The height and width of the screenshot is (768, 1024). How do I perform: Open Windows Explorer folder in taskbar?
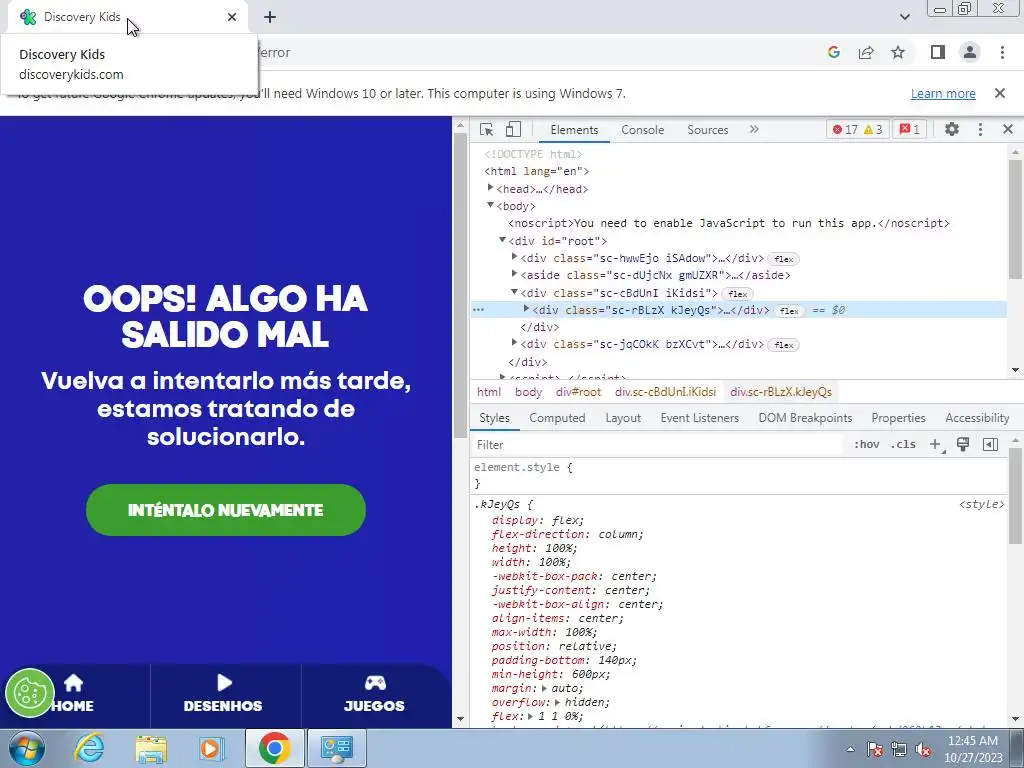151,748
